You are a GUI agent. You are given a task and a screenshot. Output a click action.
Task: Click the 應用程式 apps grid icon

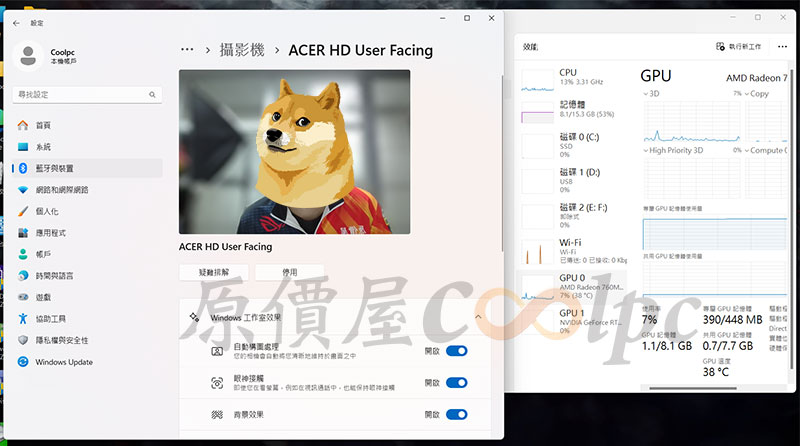[x=23, y=233]
